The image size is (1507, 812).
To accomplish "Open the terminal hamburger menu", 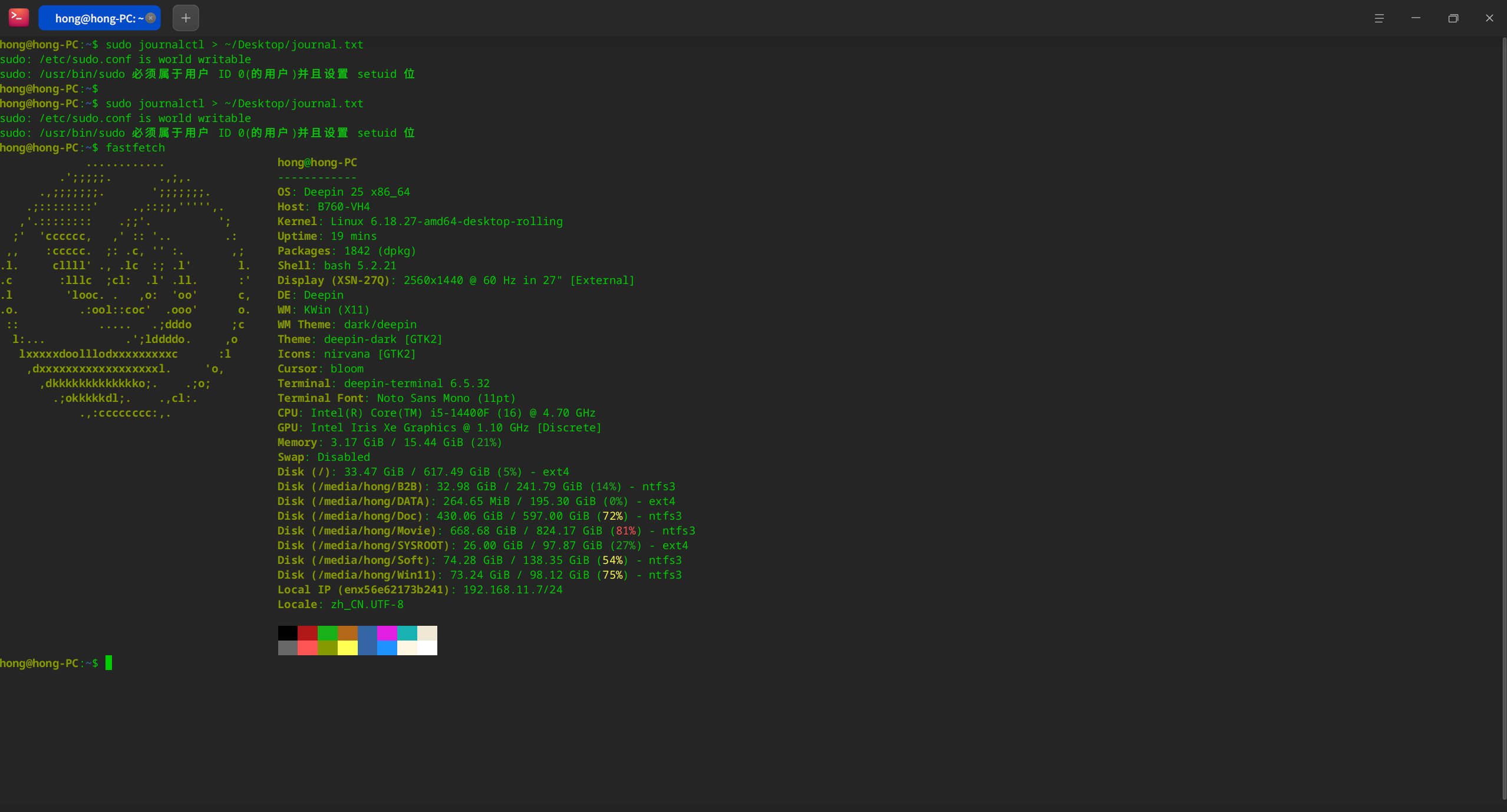I will [x=1379, y=18].
